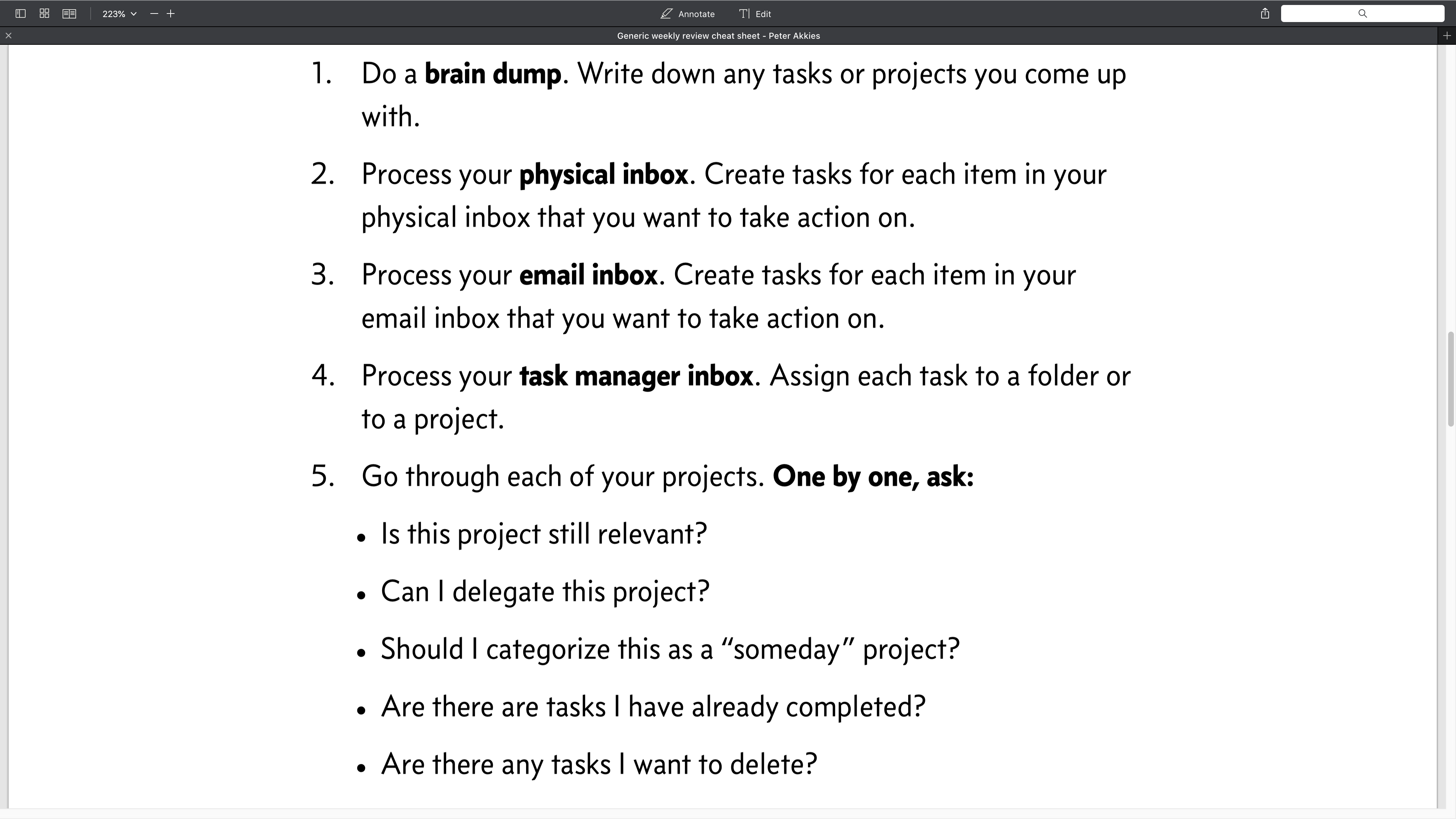
Task: Click the magnifying glass search icon
Action: click(1363, 14)
